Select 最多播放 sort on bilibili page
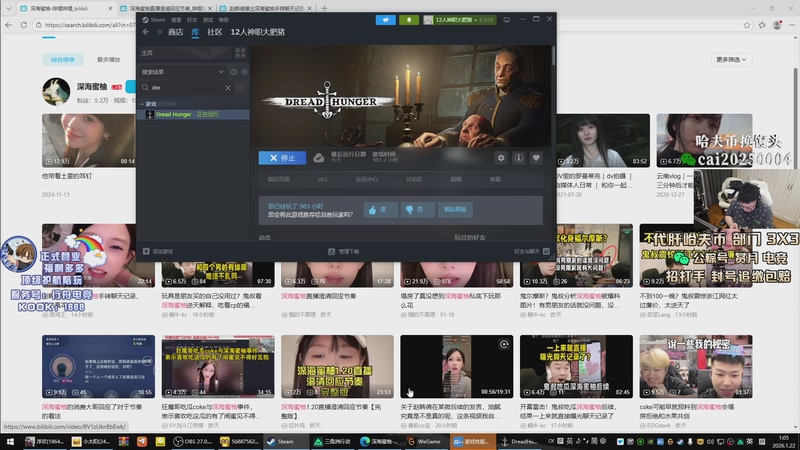The width and height of the screenshot is (800, 450). point(109,60)
